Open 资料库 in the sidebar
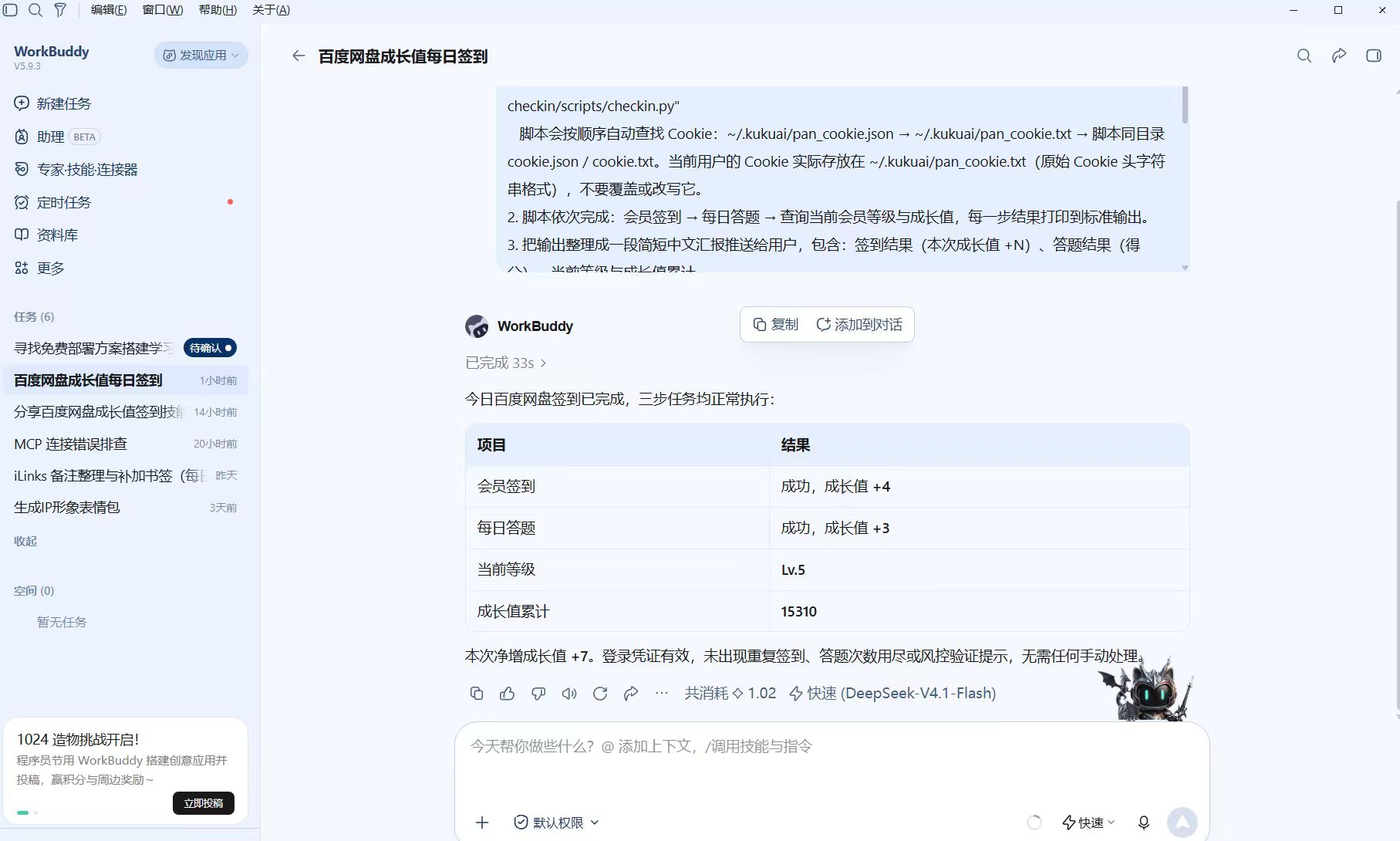1400x841 pixels. pos(46,235)
